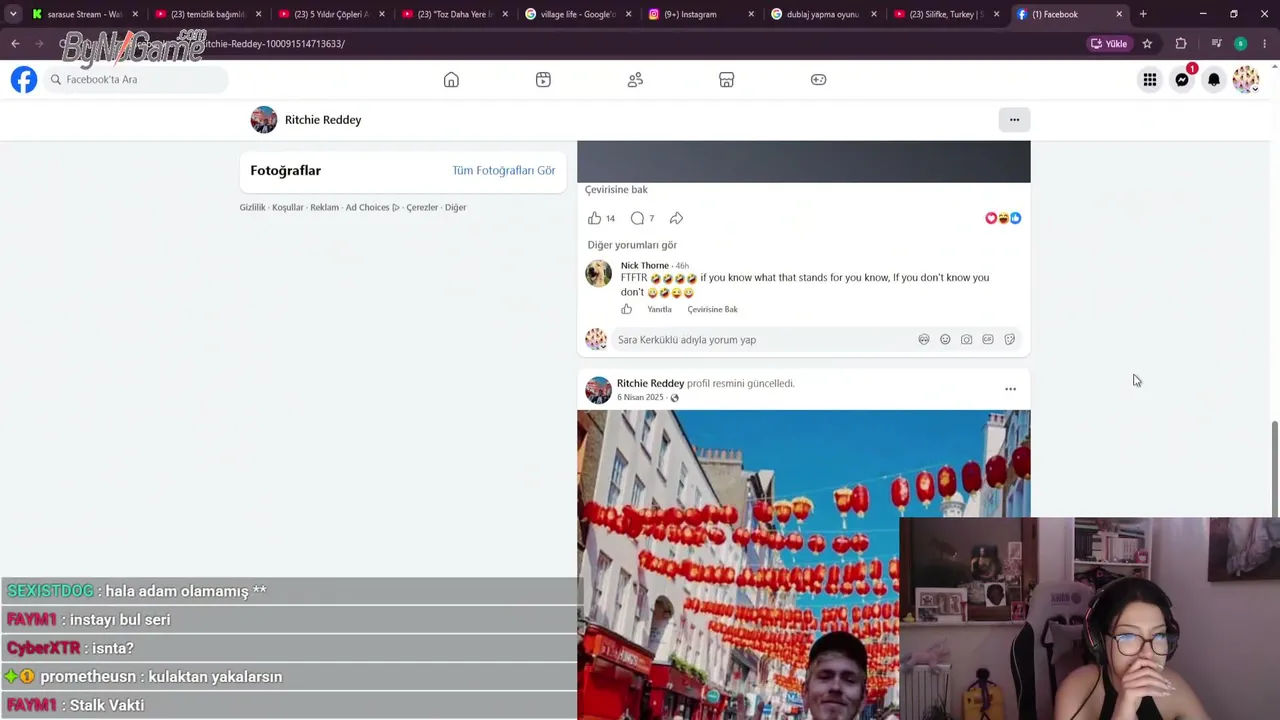Open the Çerezler footer link

click(x=422, y=207)
